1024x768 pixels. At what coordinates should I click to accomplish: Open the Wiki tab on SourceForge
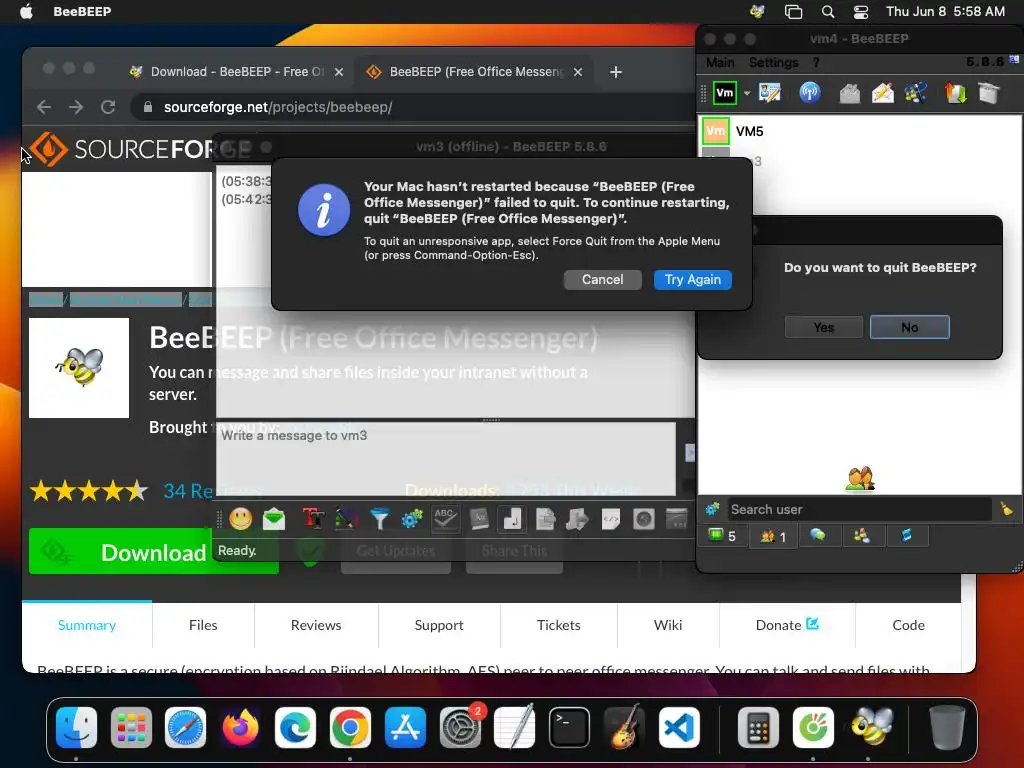668,625
